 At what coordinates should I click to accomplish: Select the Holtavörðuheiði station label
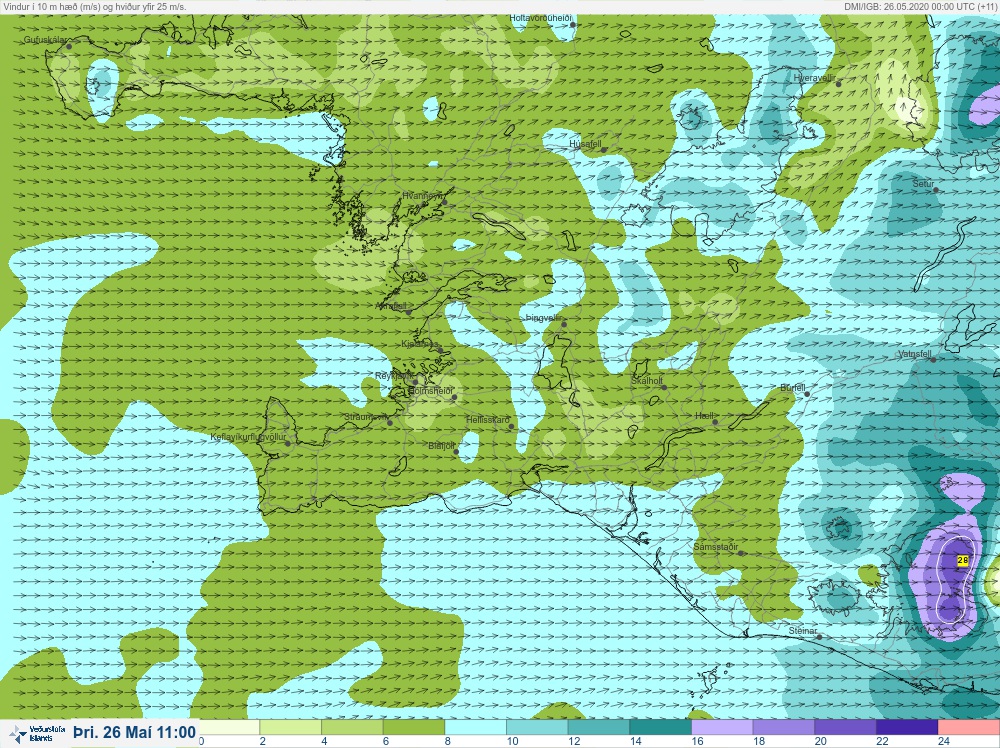[x=540, y=18]
